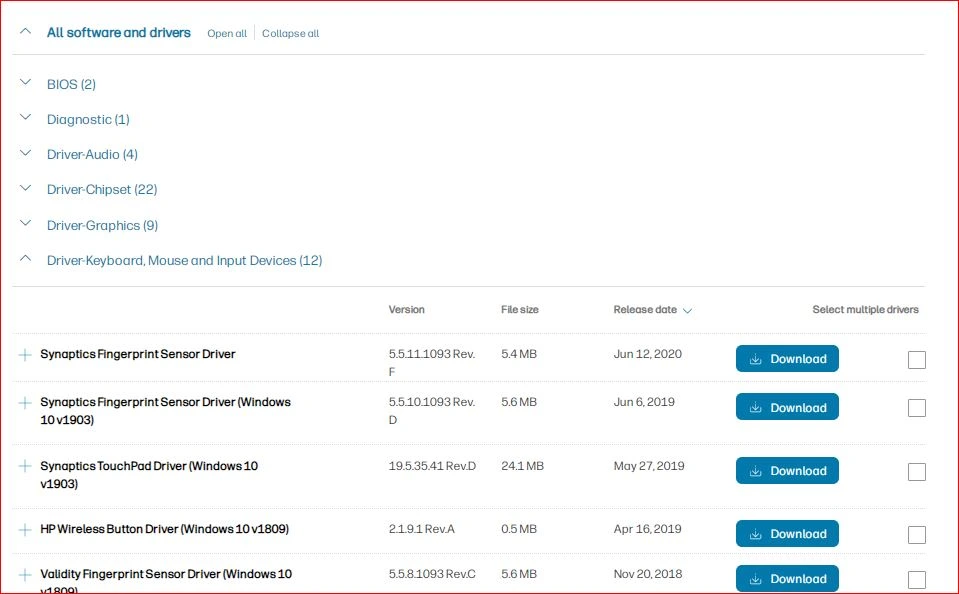This screenshot has height=594, width=959.
Task: Click version 2.1.9.1 Rev.A
Action: (422, 529)
